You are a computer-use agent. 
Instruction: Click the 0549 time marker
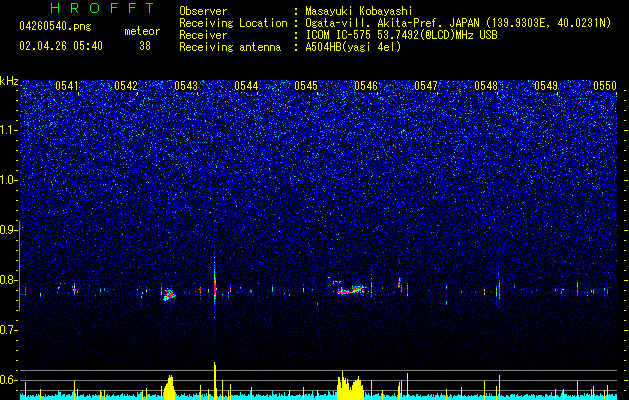click(546, 86)
